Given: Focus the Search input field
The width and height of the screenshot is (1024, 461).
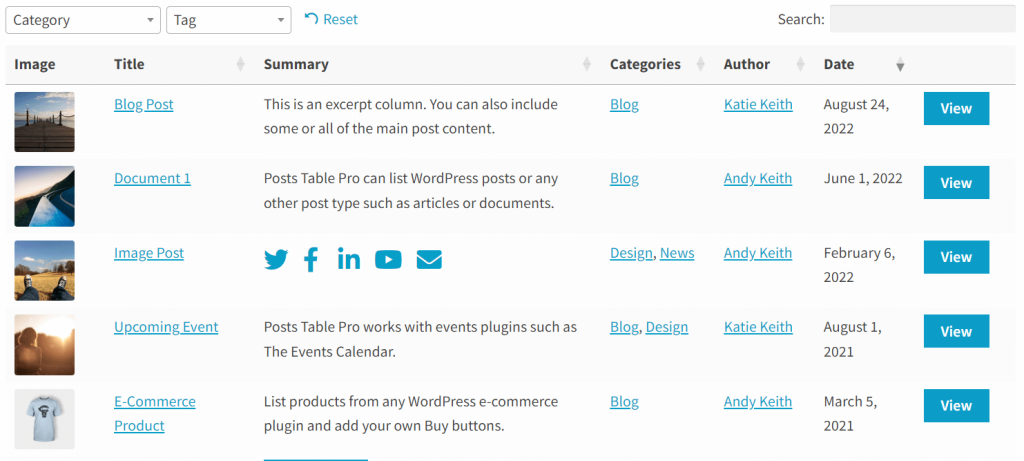Looking at the screenshot, I should [x=922, y=19].
